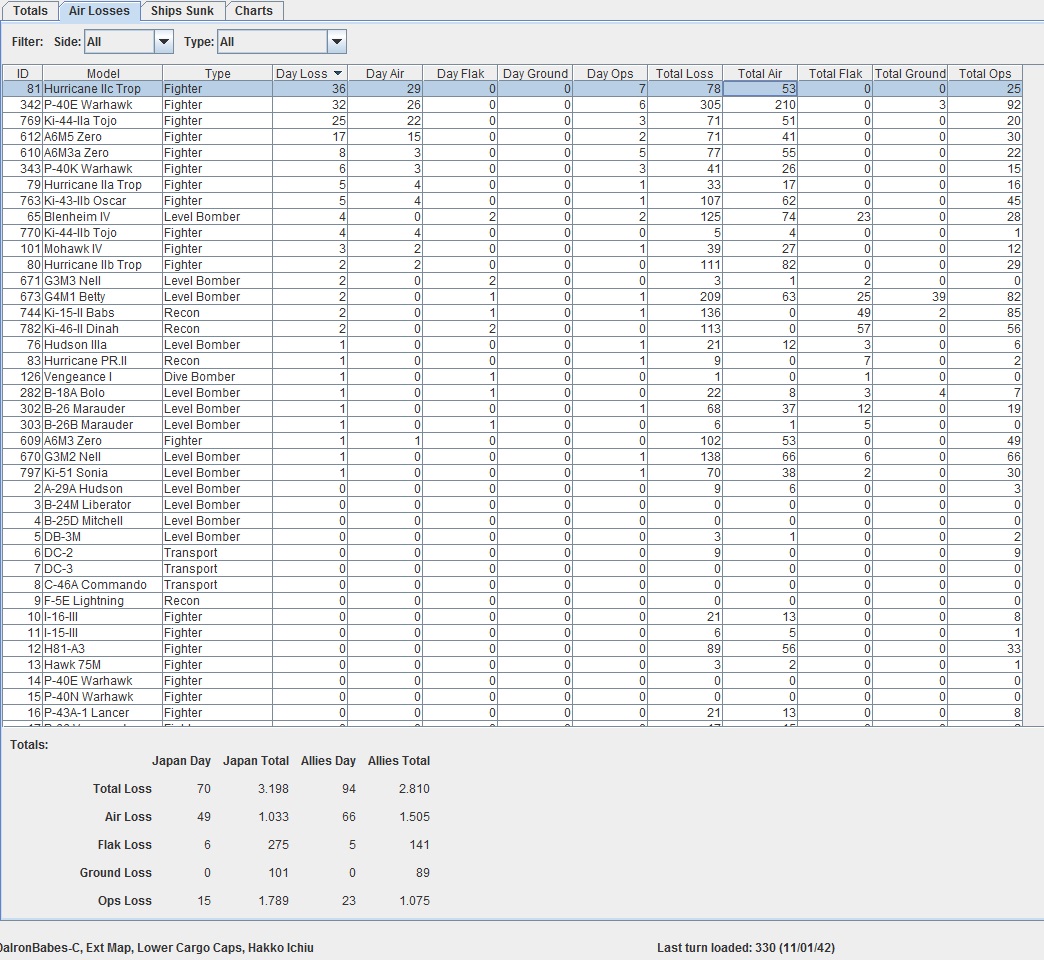This screenshot has width=1044, height=960.
Task: Select the H81-A3 row
Action: 513,648
